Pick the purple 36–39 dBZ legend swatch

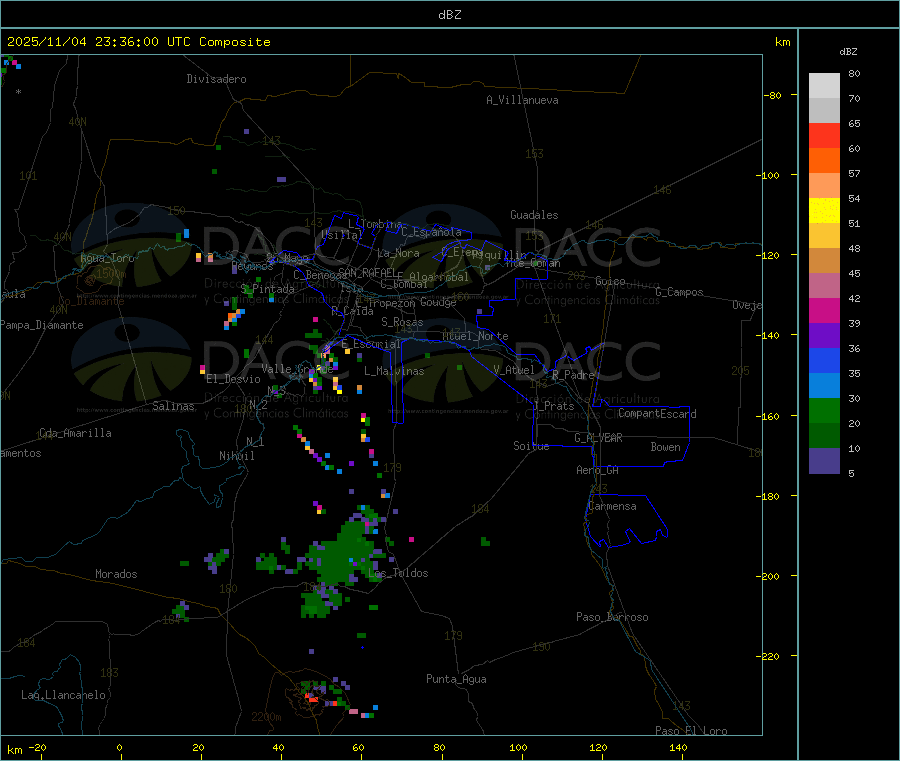pyautogui.click(x=824, y=336)
